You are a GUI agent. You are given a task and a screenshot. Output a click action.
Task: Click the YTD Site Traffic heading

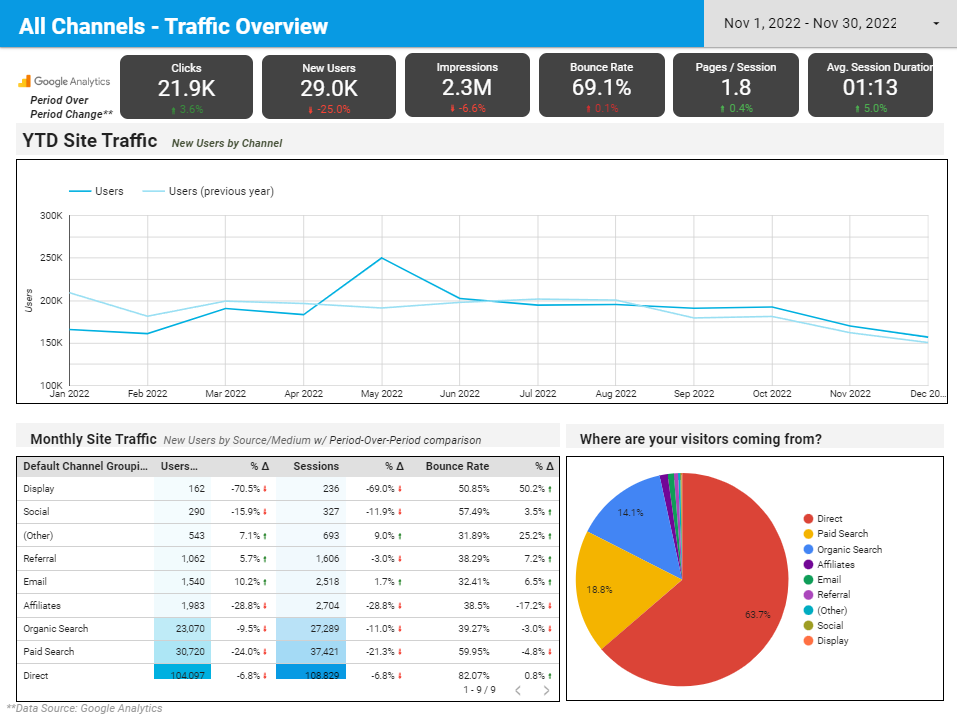[x=90, y=140]
